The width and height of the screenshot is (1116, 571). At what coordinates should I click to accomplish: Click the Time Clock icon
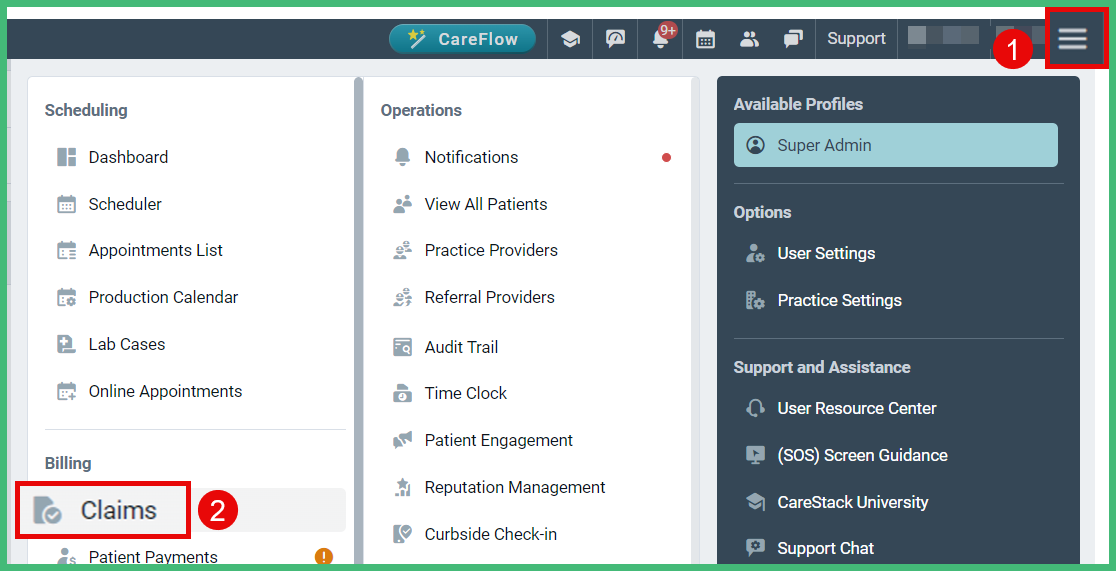tap(402, 394)
